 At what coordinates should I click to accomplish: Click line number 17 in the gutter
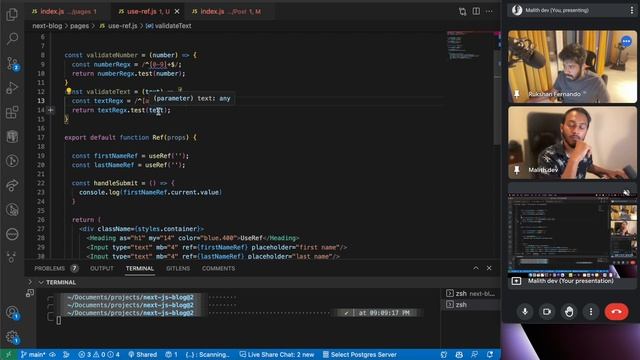41,137
